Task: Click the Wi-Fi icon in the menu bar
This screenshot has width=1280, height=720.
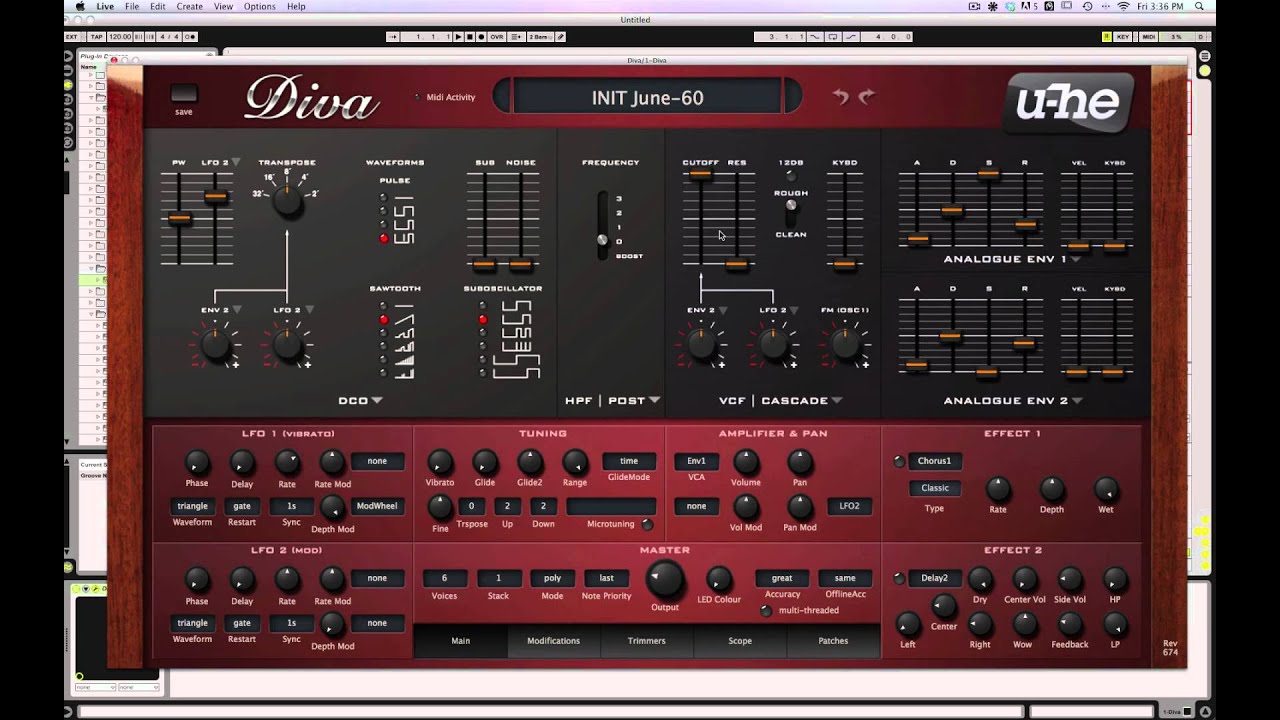Action: [1123, 6]
